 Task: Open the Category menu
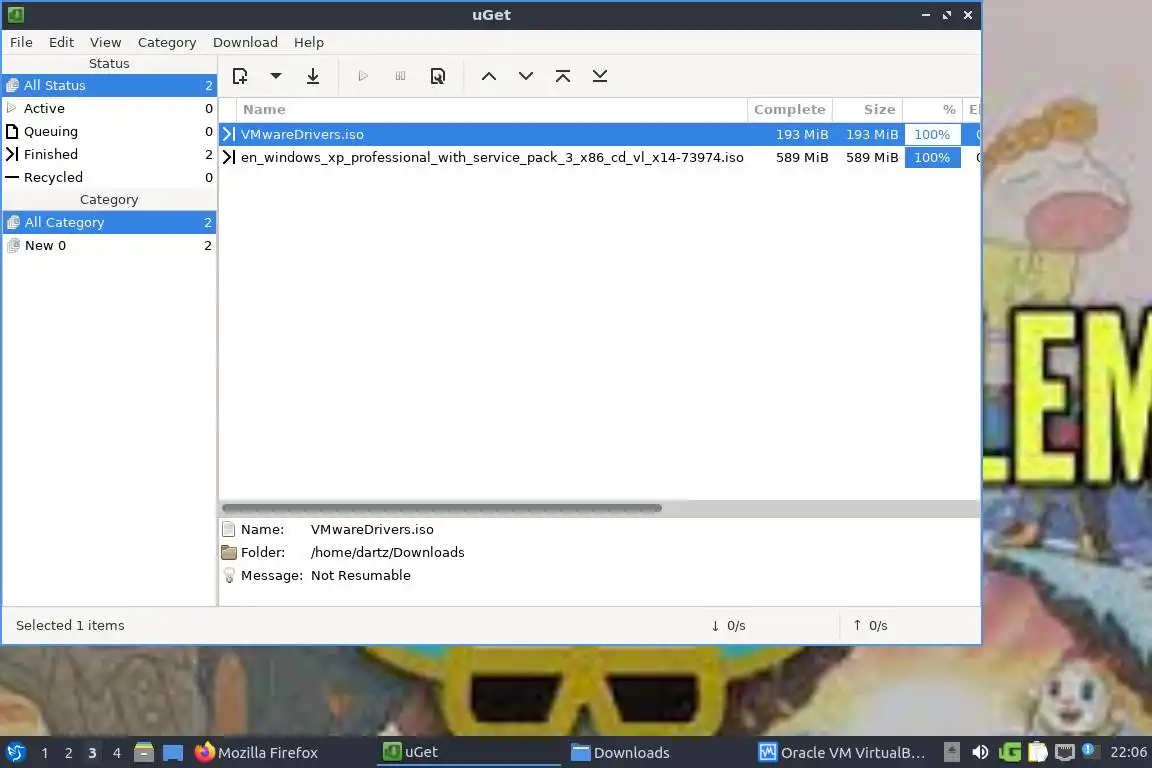167,42
